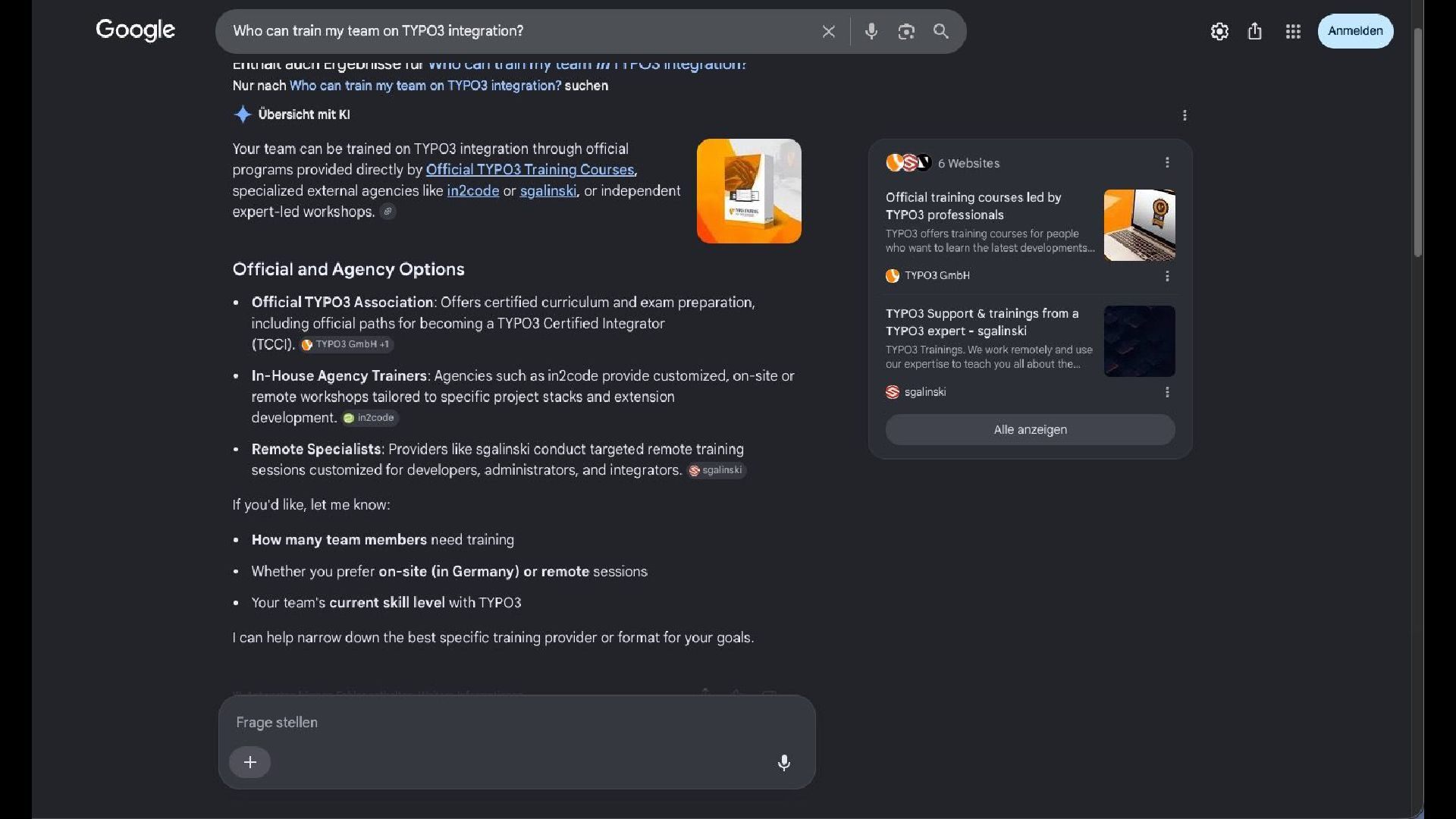Click the page vertical scrollbar
The height and width of the screenshot is (819, 1456).
click(1417, 144)
